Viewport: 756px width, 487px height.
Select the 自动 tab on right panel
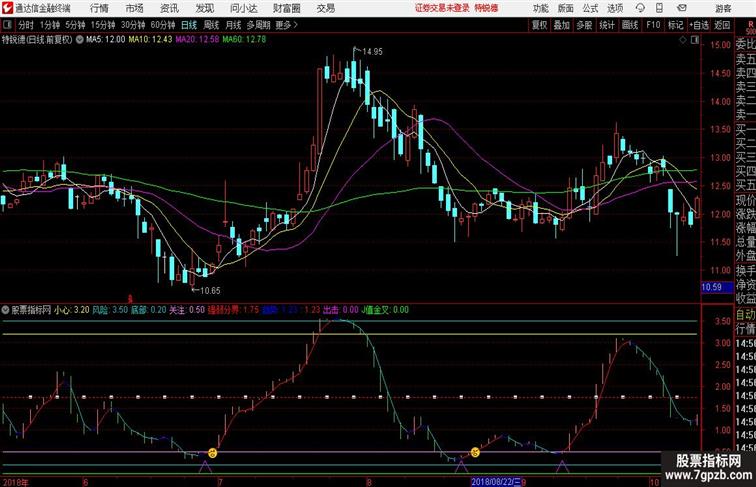[745, 315]
